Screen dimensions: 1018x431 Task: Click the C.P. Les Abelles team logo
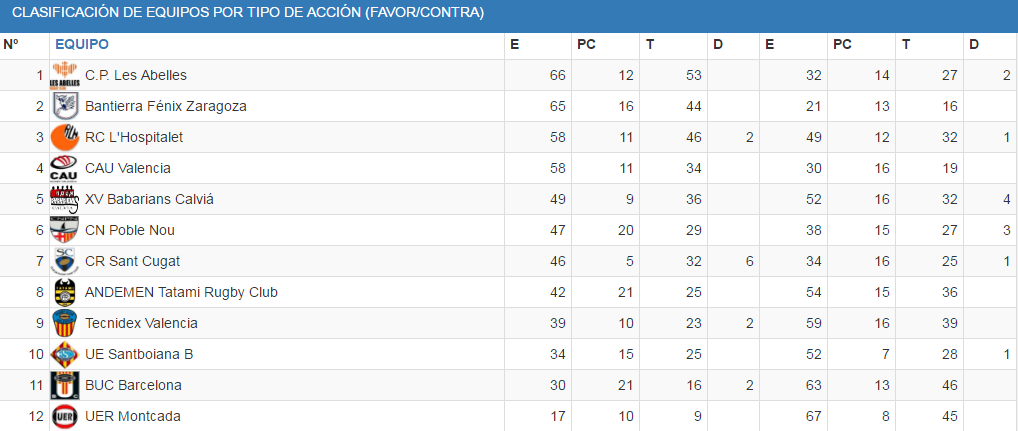pos(66,75)
